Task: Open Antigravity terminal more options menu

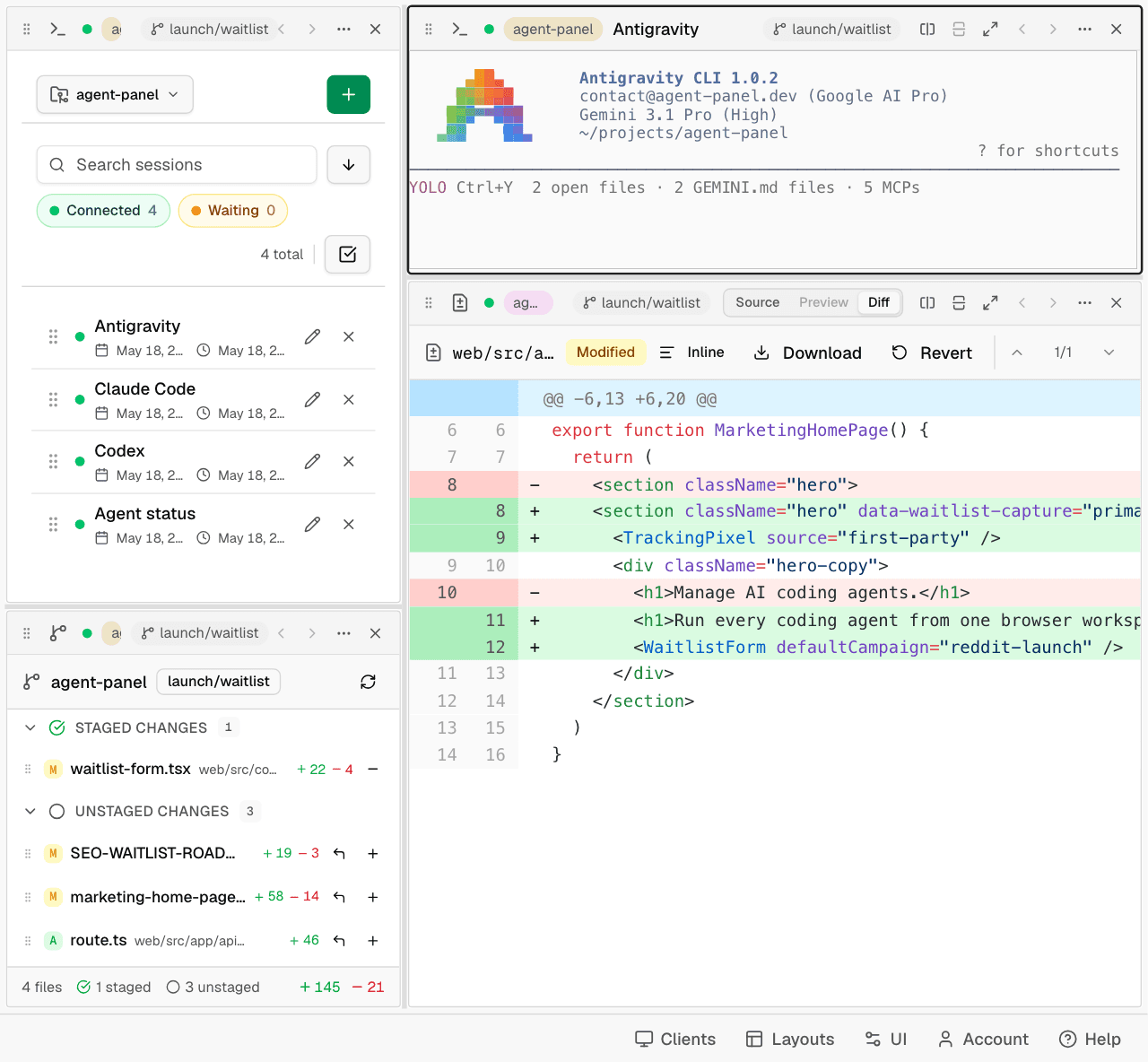Action: [1084, 29]
